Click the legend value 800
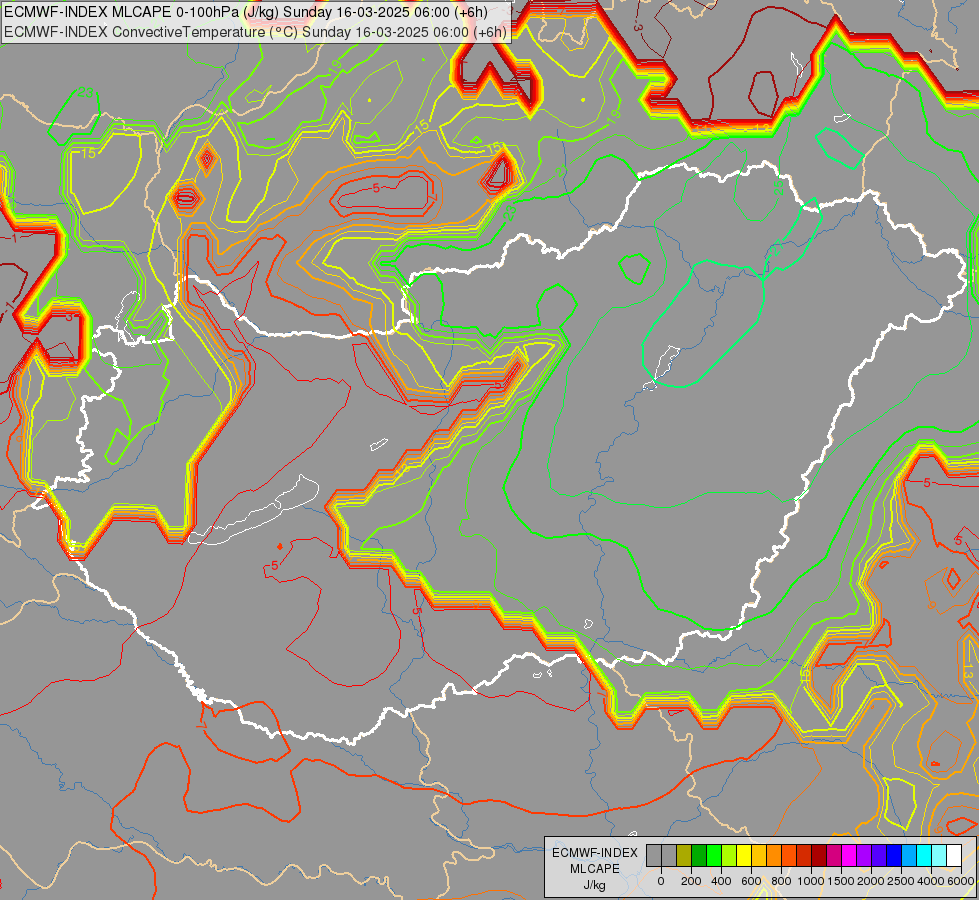Image resolution: width=979 pixels, height=900 pixels. (x=781, y=881)
